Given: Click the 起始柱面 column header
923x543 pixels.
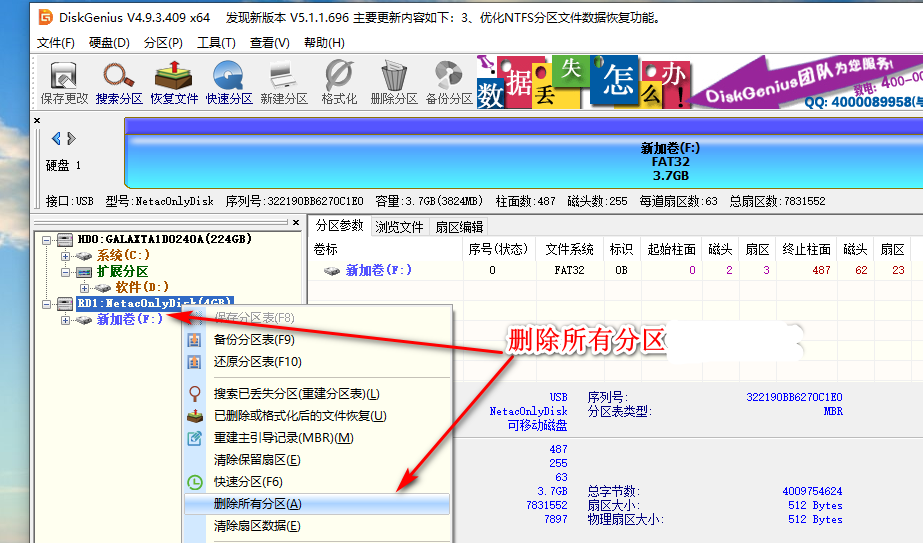Looking at the screenshot, I should pyautogui.click(x=671, y=250).
